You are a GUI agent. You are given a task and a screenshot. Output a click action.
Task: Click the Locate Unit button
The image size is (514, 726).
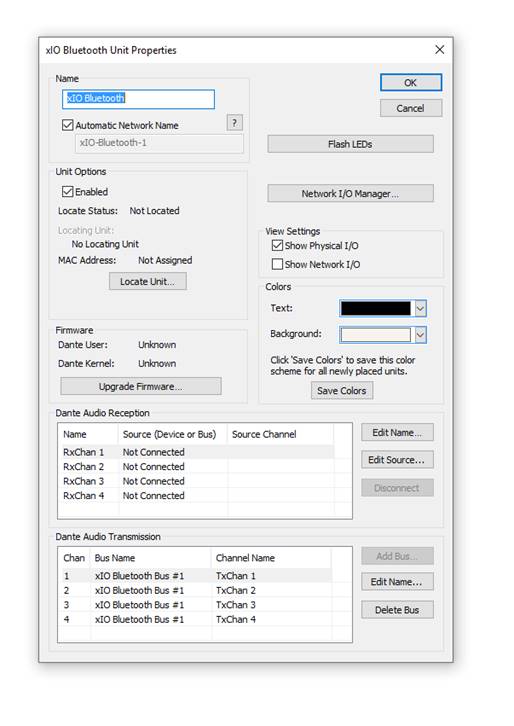click(148, 282)
